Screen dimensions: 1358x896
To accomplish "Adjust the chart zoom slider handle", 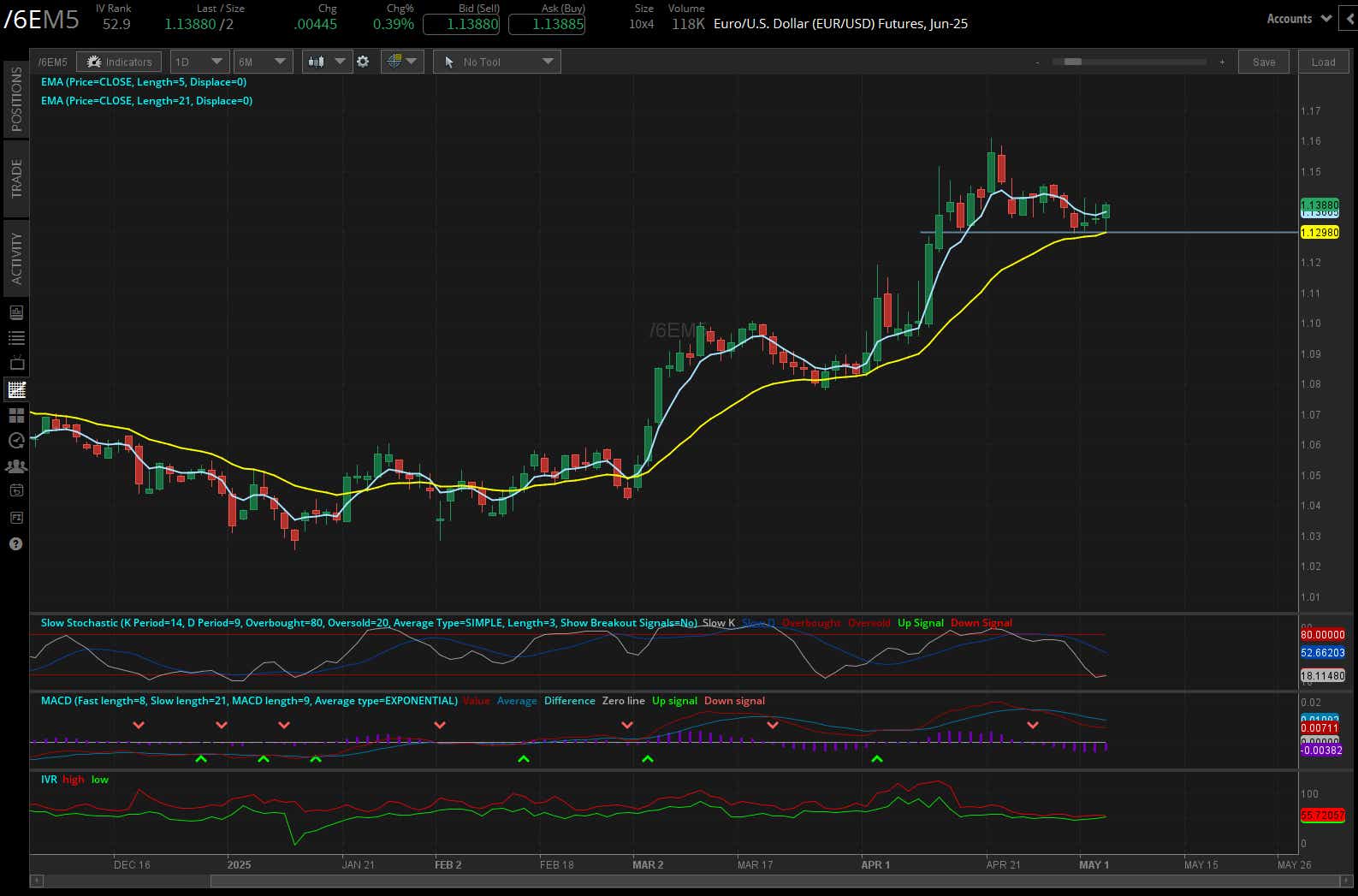I will (1072, 62).
